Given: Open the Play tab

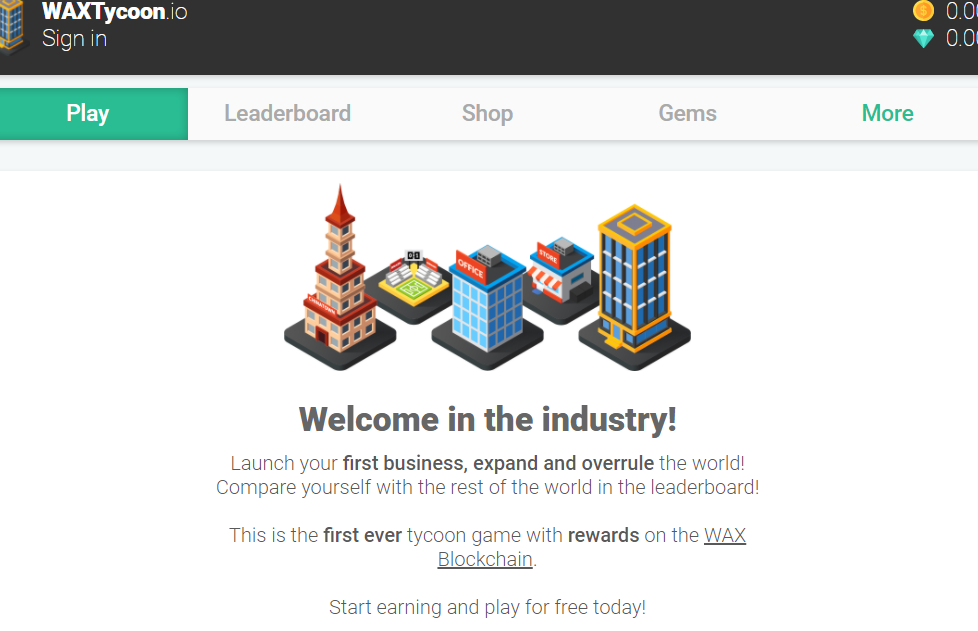Looking at the screenshot, I should pyautogui.click(x=94, y=113).
